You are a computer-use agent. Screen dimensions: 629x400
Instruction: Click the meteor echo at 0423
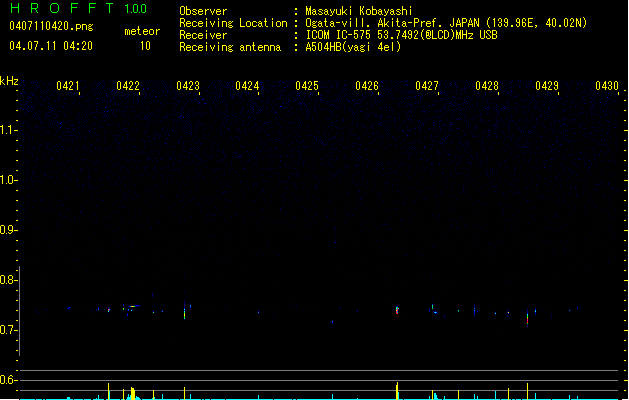pyautogui.click(x=185, y=311)
